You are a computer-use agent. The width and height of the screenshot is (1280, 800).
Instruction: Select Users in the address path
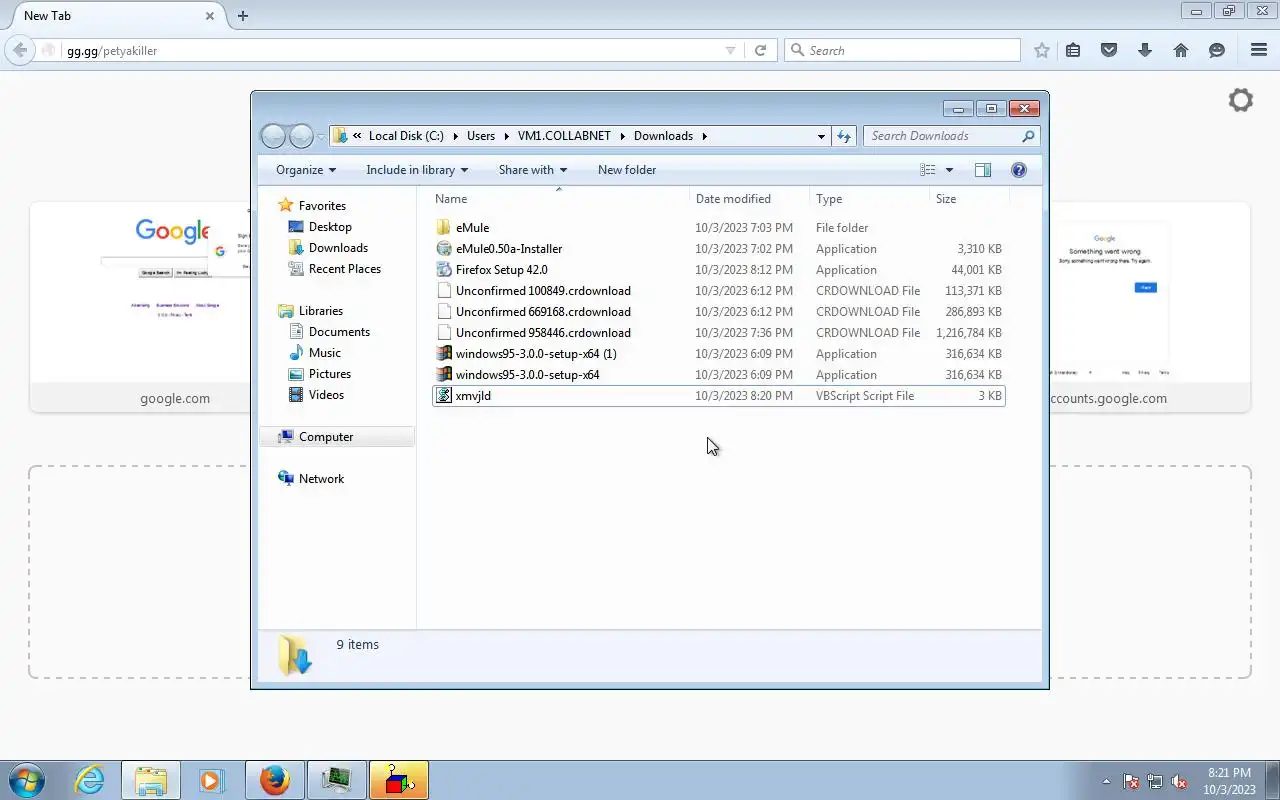[481, 136]
